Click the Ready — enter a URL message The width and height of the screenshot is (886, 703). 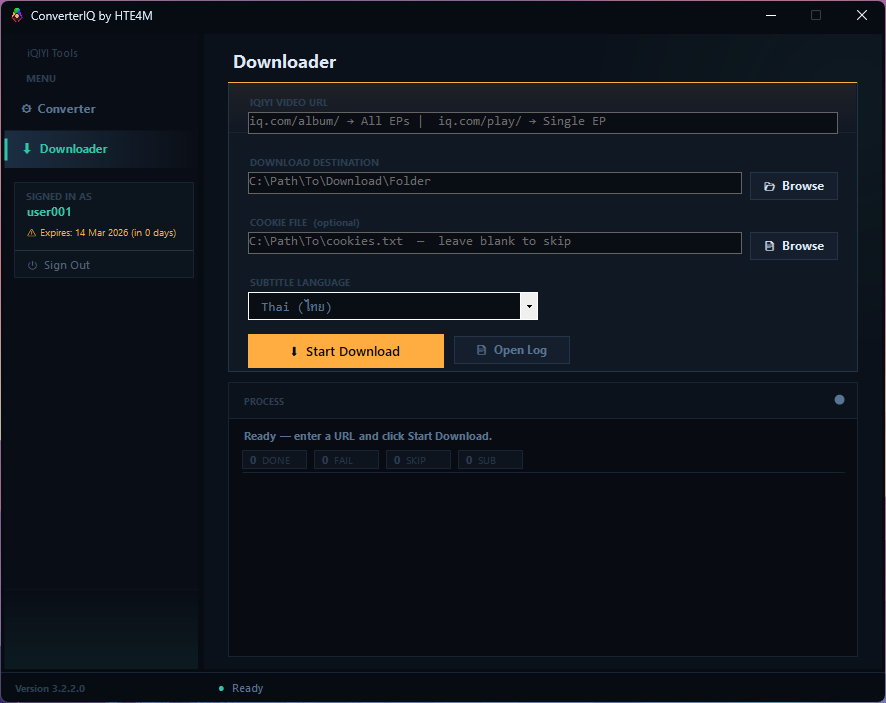click(x=368, y=436)
